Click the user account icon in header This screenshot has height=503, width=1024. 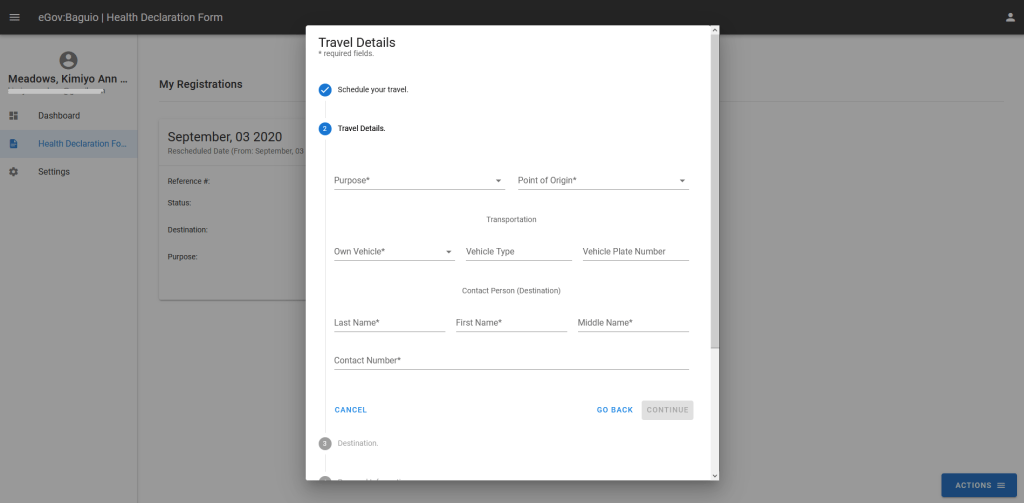coord(1009,17)
